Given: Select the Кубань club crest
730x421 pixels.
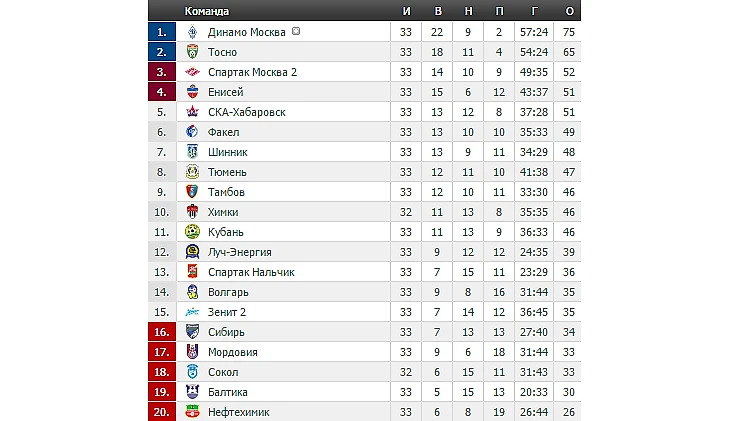Looking at the screenshot, I should click(192, 232).
